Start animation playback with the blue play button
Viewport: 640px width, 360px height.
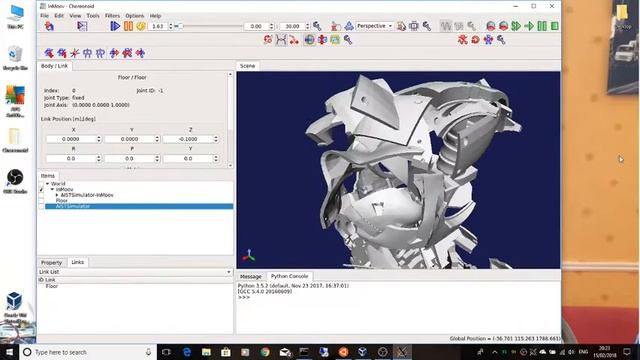pyautogui.click(x=115, y=26)
